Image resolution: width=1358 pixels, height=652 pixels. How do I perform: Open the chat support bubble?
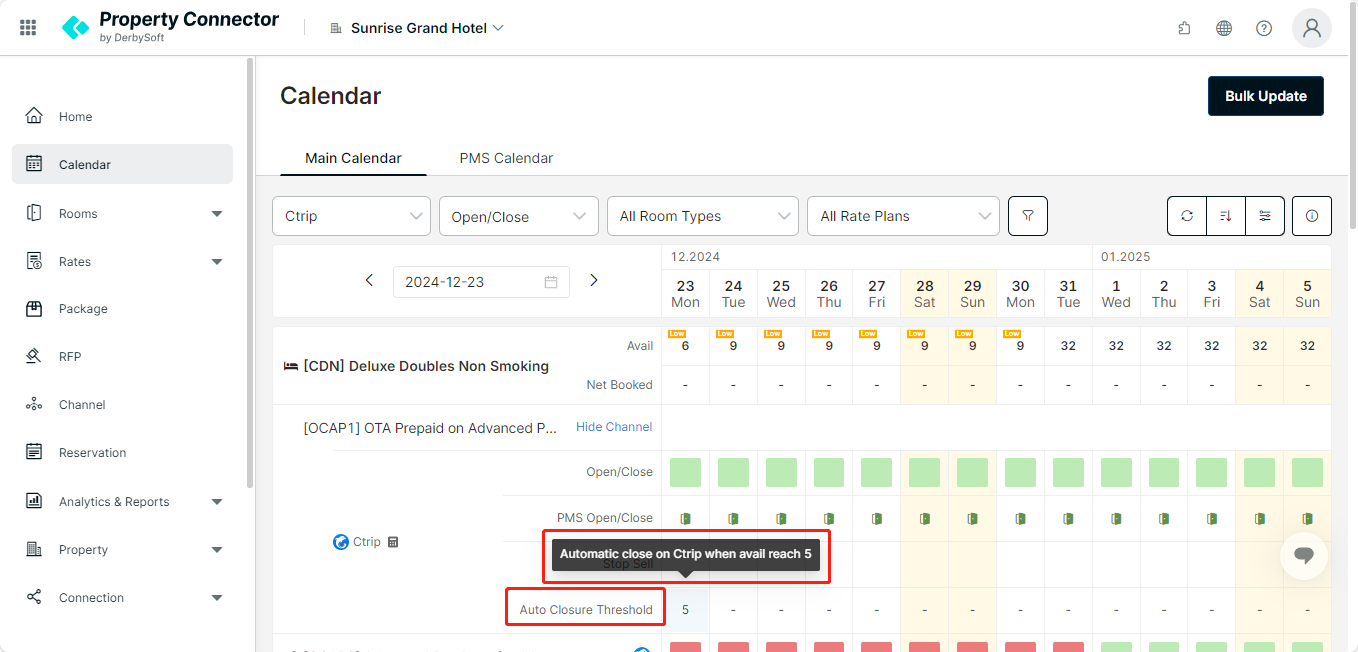point(1304,556)
